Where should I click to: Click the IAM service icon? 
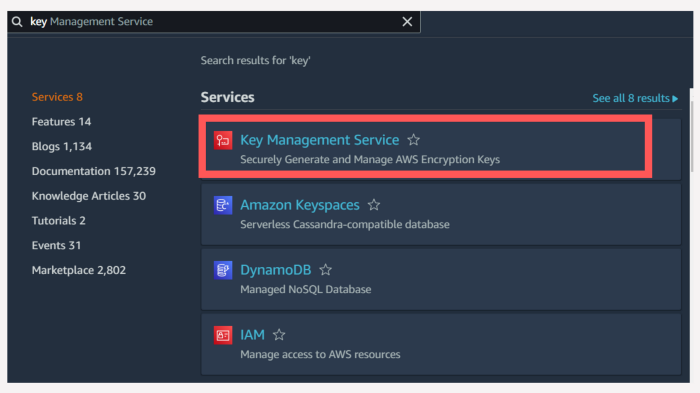pyautogui.click(x=223, y=335)
